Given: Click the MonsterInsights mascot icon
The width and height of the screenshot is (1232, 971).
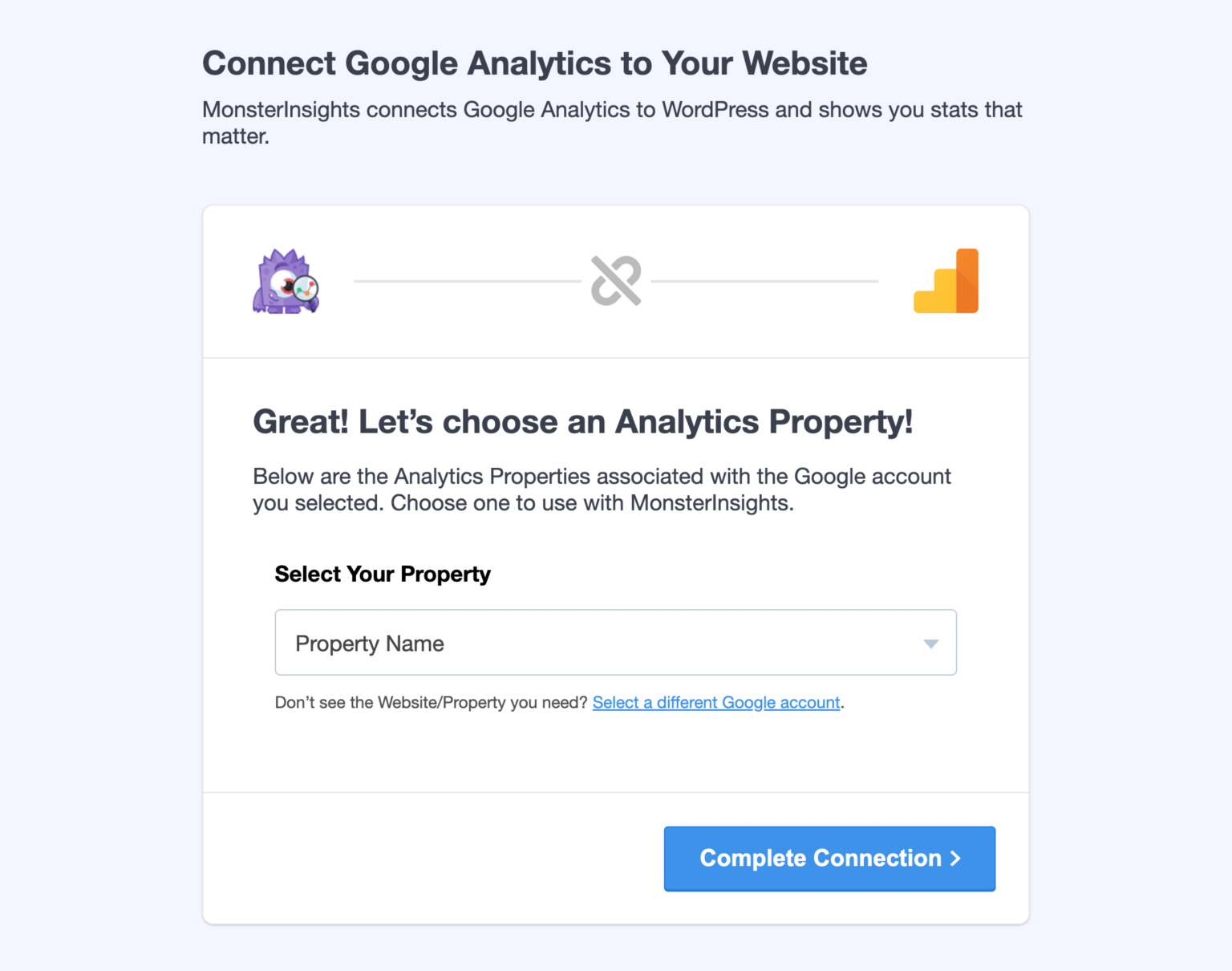Looking at the screenshot, I should 286,282.
